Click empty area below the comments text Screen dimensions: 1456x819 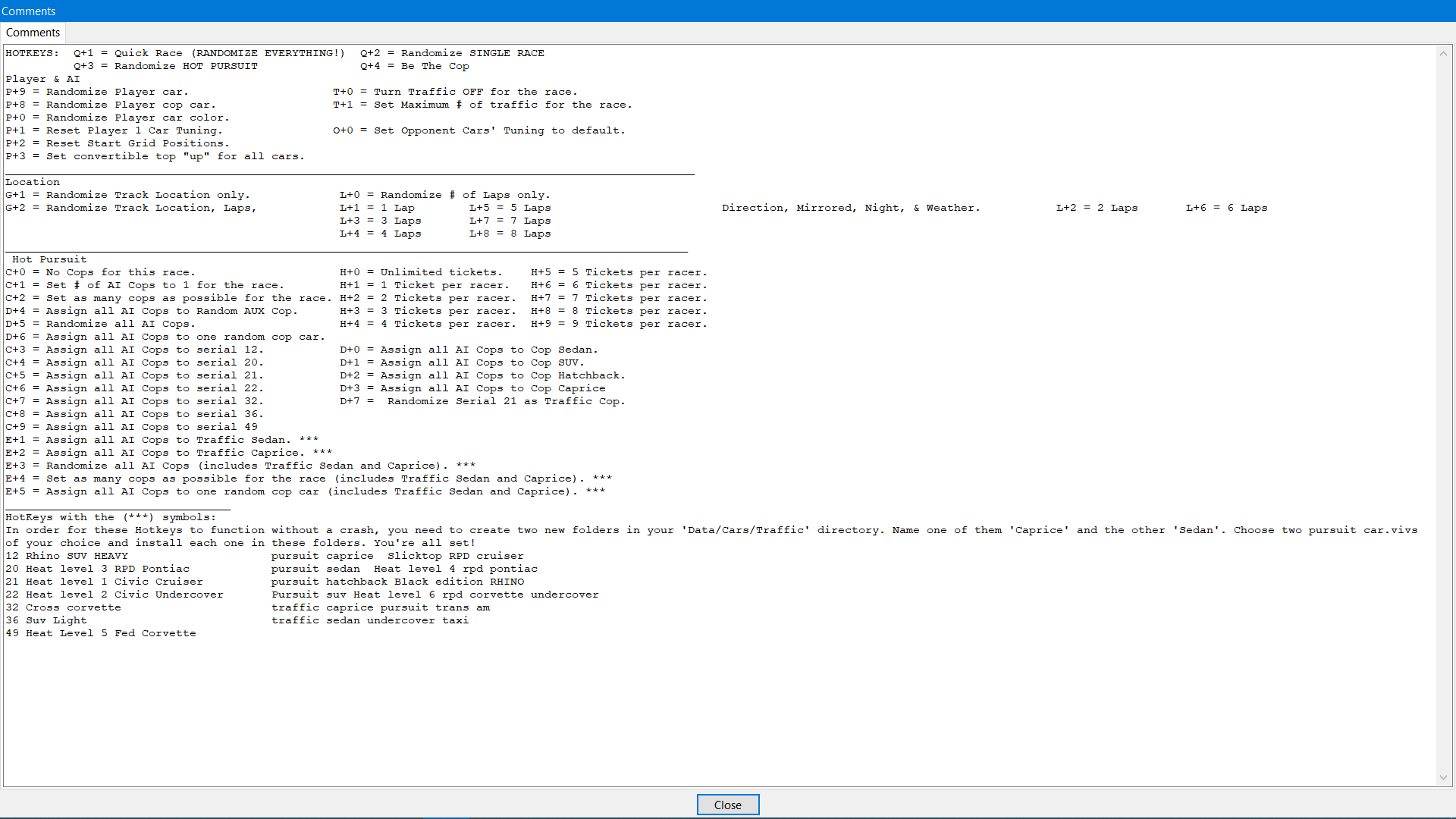click(x=682, y=713)
